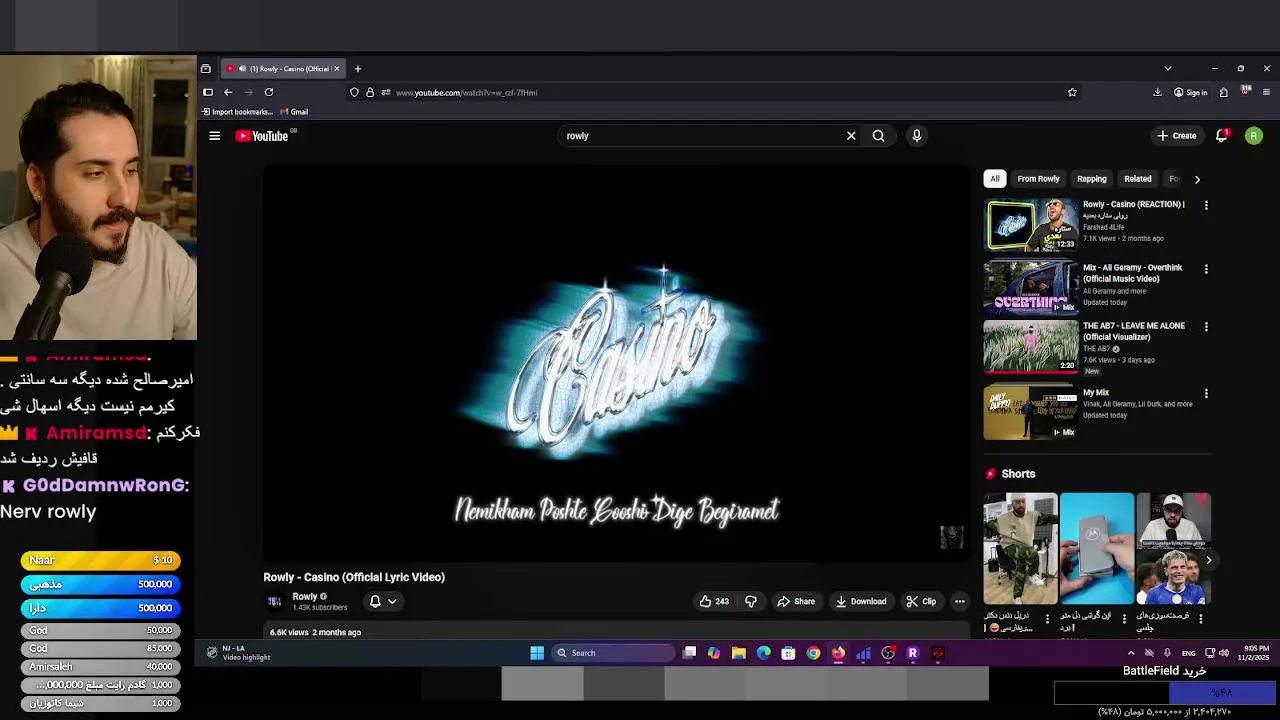Open the browser downloads panel
The height and width of the screenshot is (720, 1280).
(1157, 92)
